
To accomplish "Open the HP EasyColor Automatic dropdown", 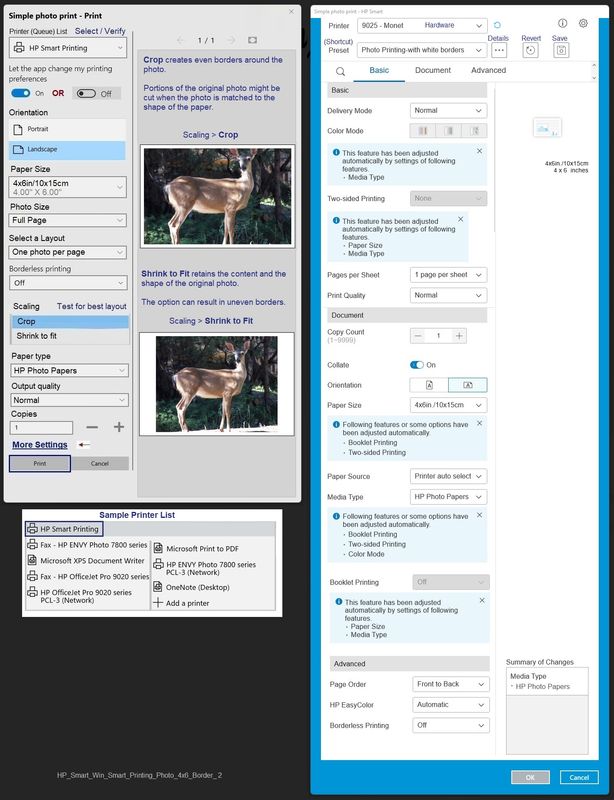I will point(451,705).
